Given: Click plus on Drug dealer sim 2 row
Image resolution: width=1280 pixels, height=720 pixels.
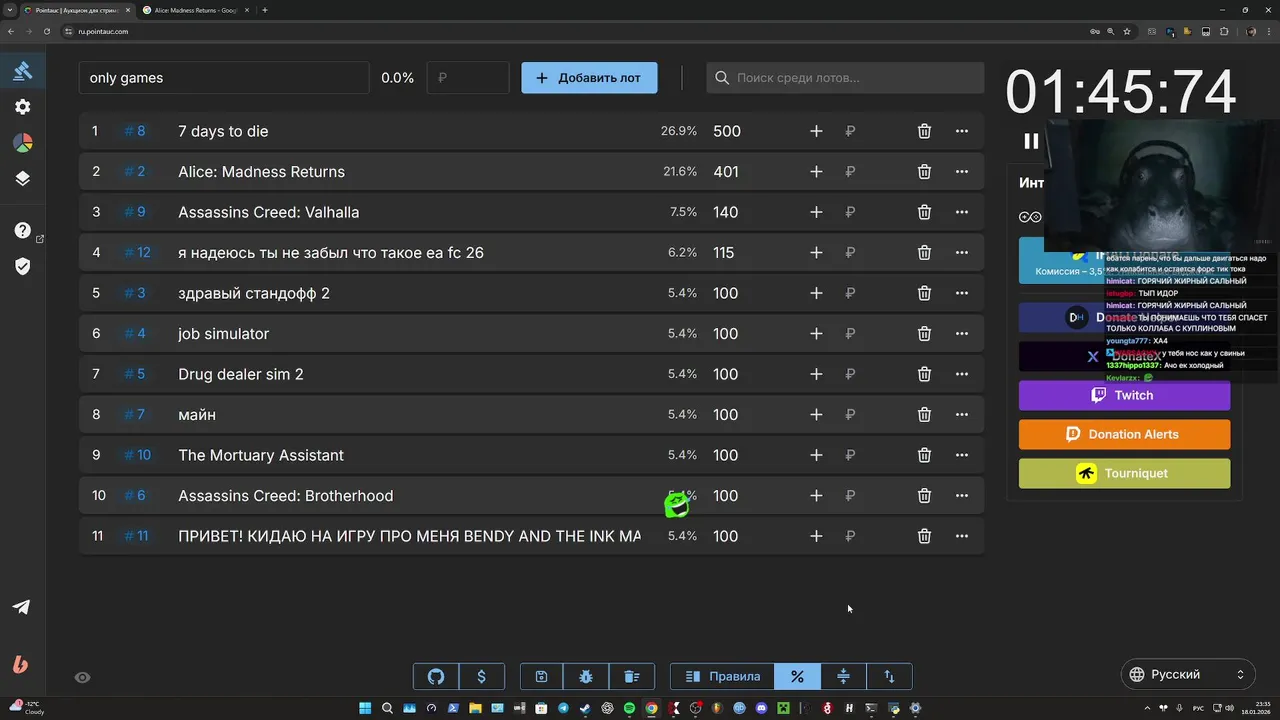Looking at the screenshot, I should click(x=816, y=374).
